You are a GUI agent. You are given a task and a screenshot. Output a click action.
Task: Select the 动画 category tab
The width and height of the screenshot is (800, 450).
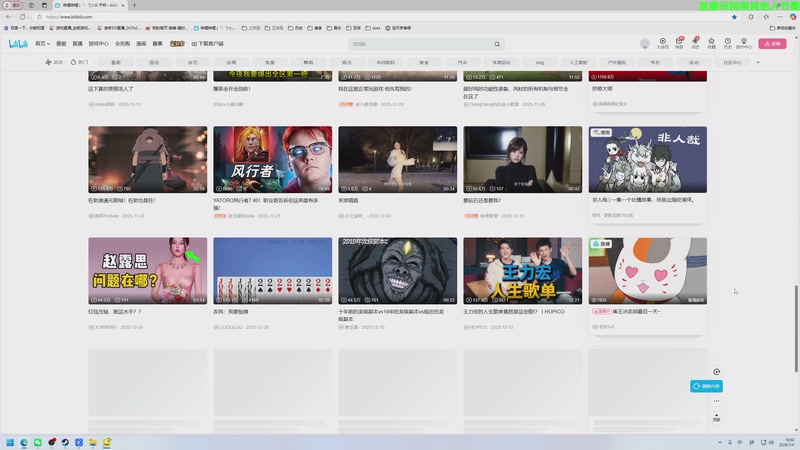tap(231, 62)
